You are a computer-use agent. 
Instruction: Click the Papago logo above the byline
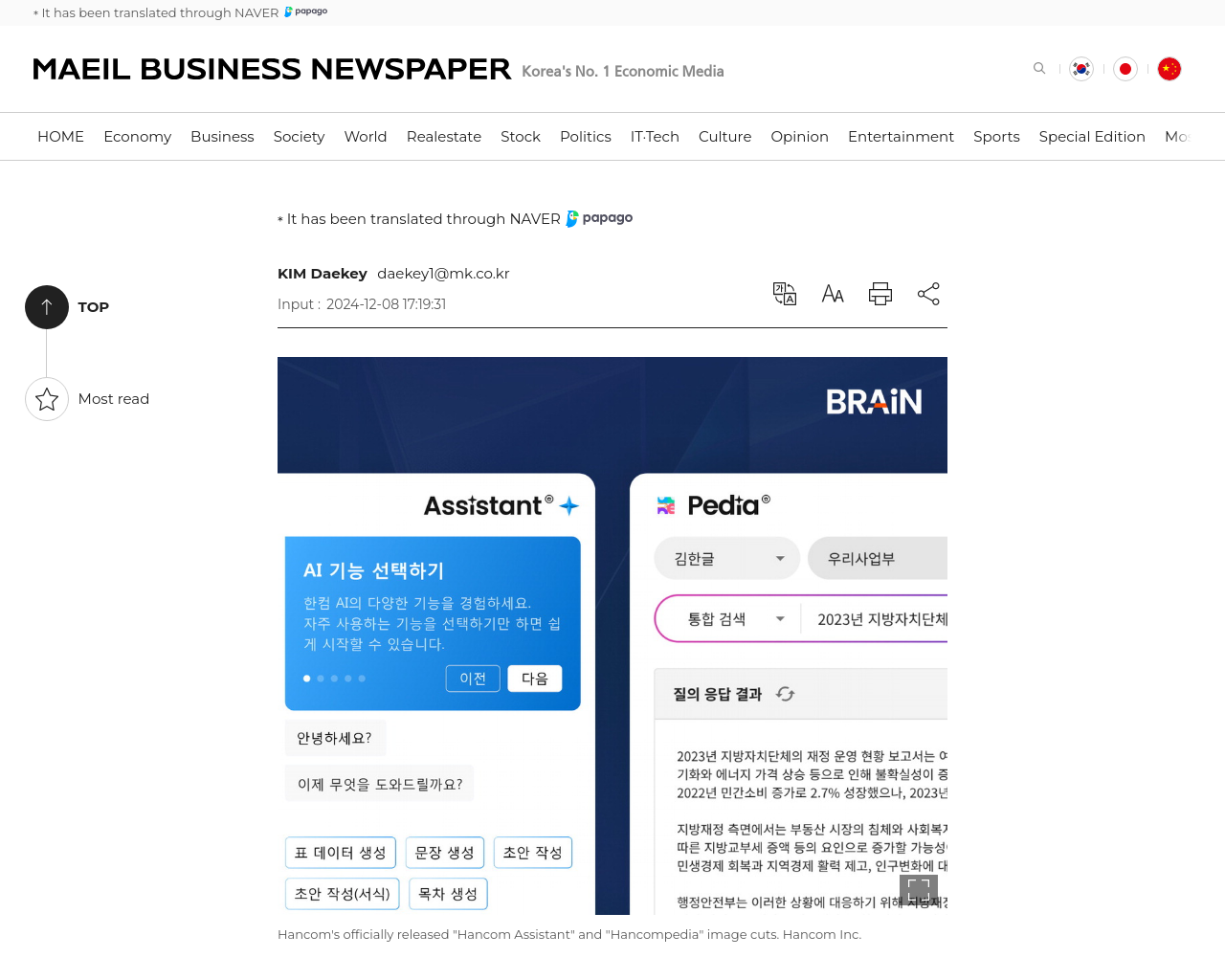(600, 218)
